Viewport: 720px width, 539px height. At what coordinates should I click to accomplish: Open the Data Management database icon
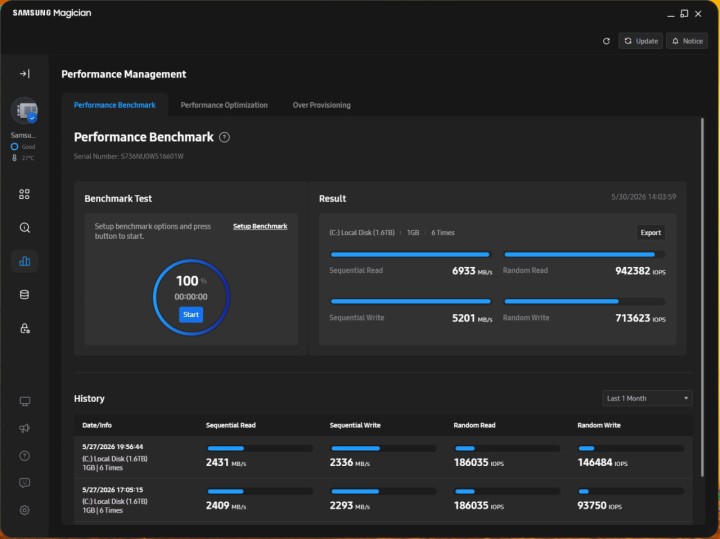pos(24,295)
